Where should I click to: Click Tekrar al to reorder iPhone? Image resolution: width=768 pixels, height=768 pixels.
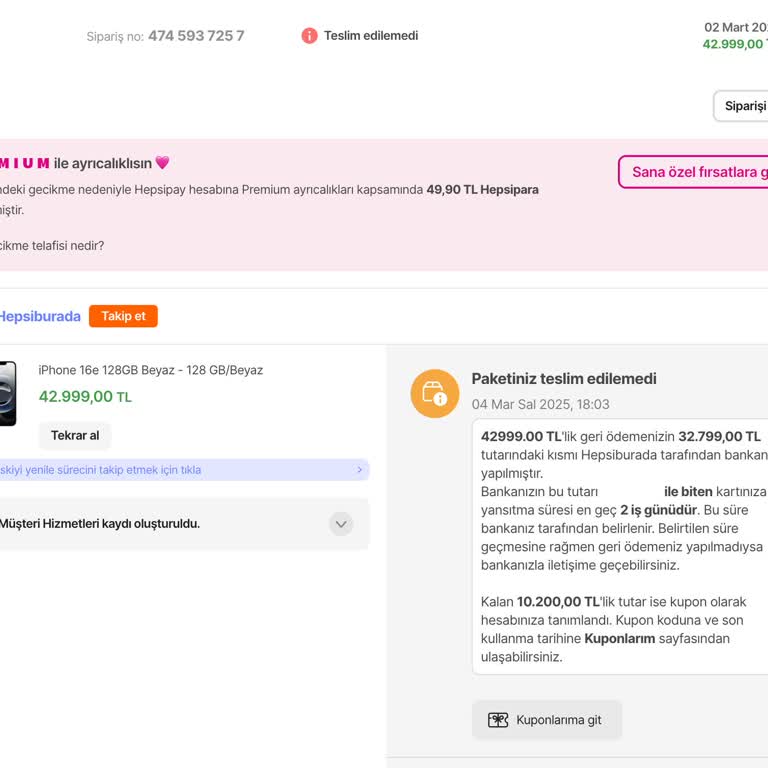coord(75,435)
